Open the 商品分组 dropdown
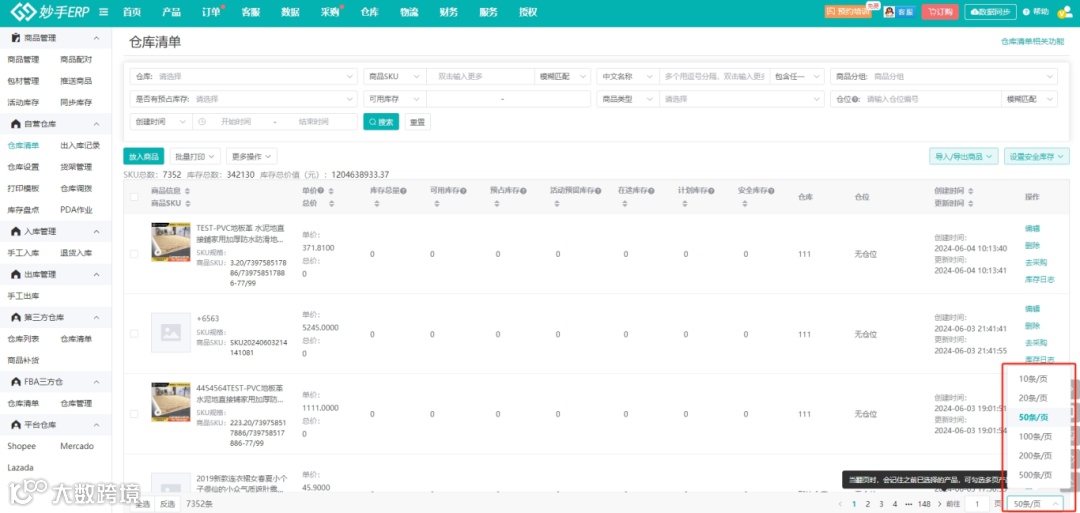This screenshot has height=513, width=1080. point(944,76)
